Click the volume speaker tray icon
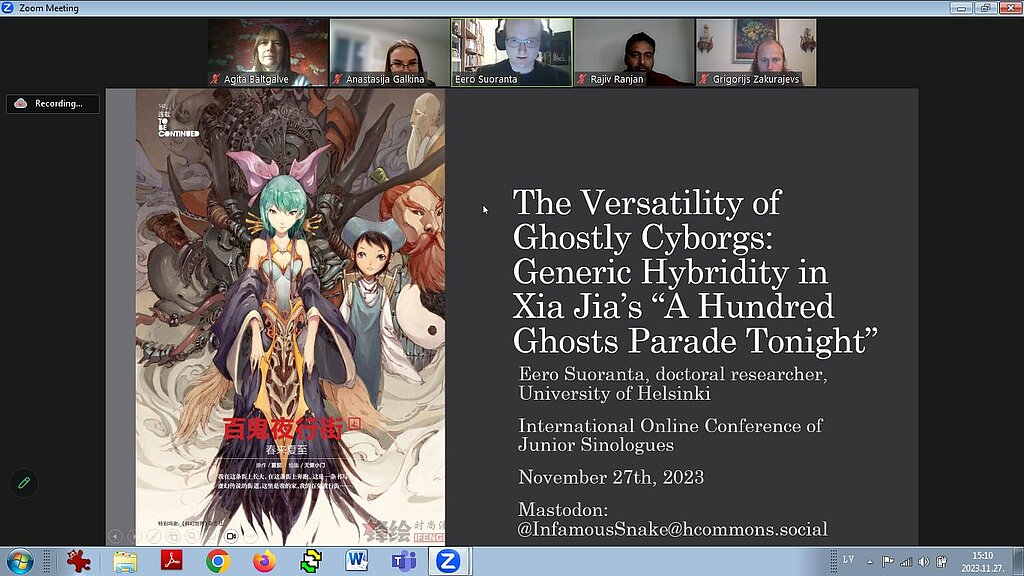The height and width of the screenshot is (576, 1024). click(923, 562)
